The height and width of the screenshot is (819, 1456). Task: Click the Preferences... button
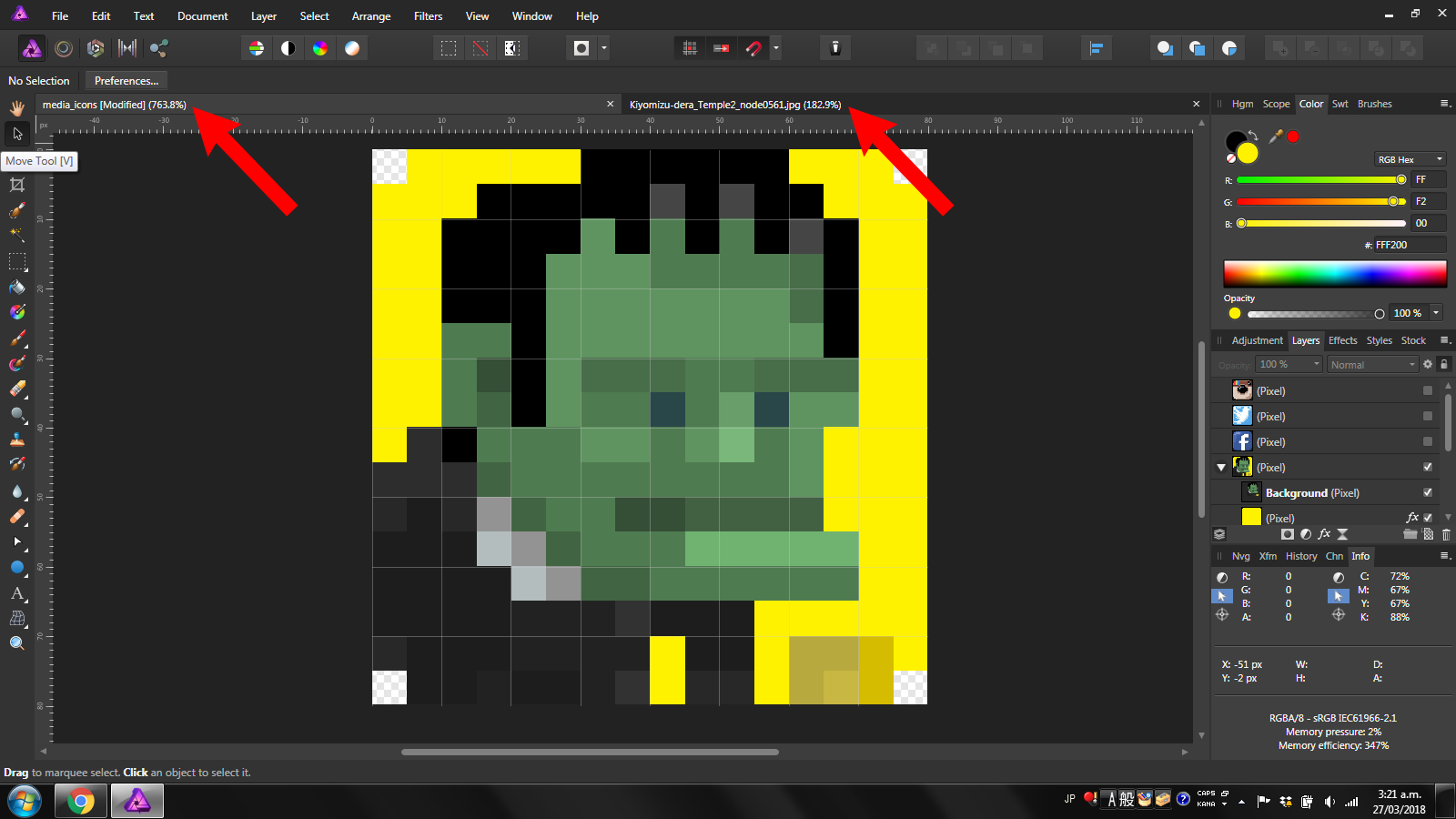tap(126, 81)
